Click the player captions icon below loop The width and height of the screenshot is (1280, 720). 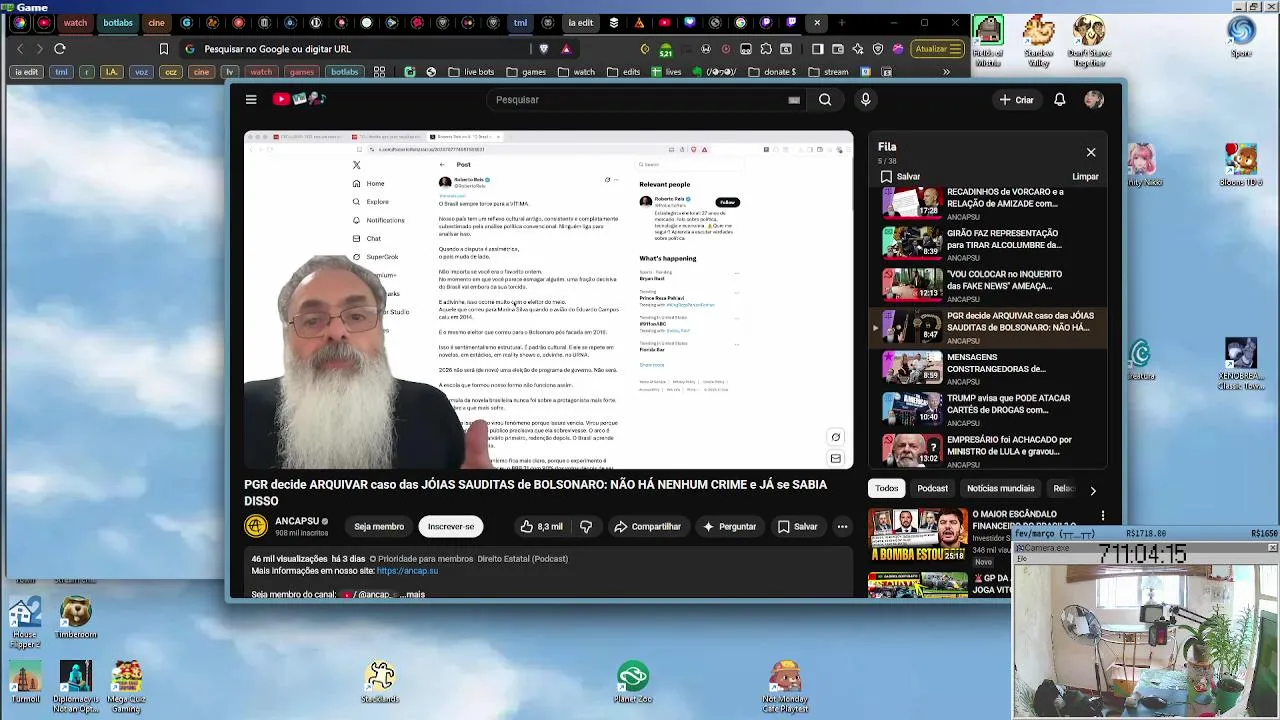point(836,458)
